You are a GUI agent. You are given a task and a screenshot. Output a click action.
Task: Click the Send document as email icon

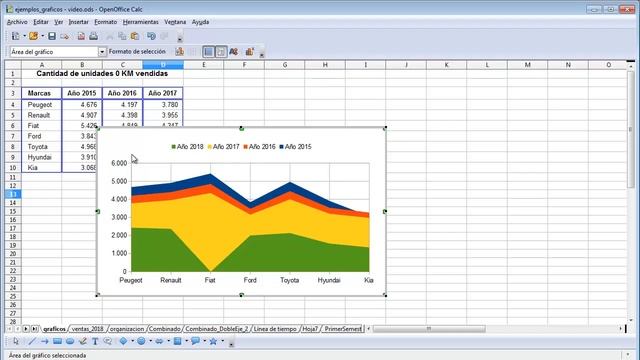coord(64,36)
